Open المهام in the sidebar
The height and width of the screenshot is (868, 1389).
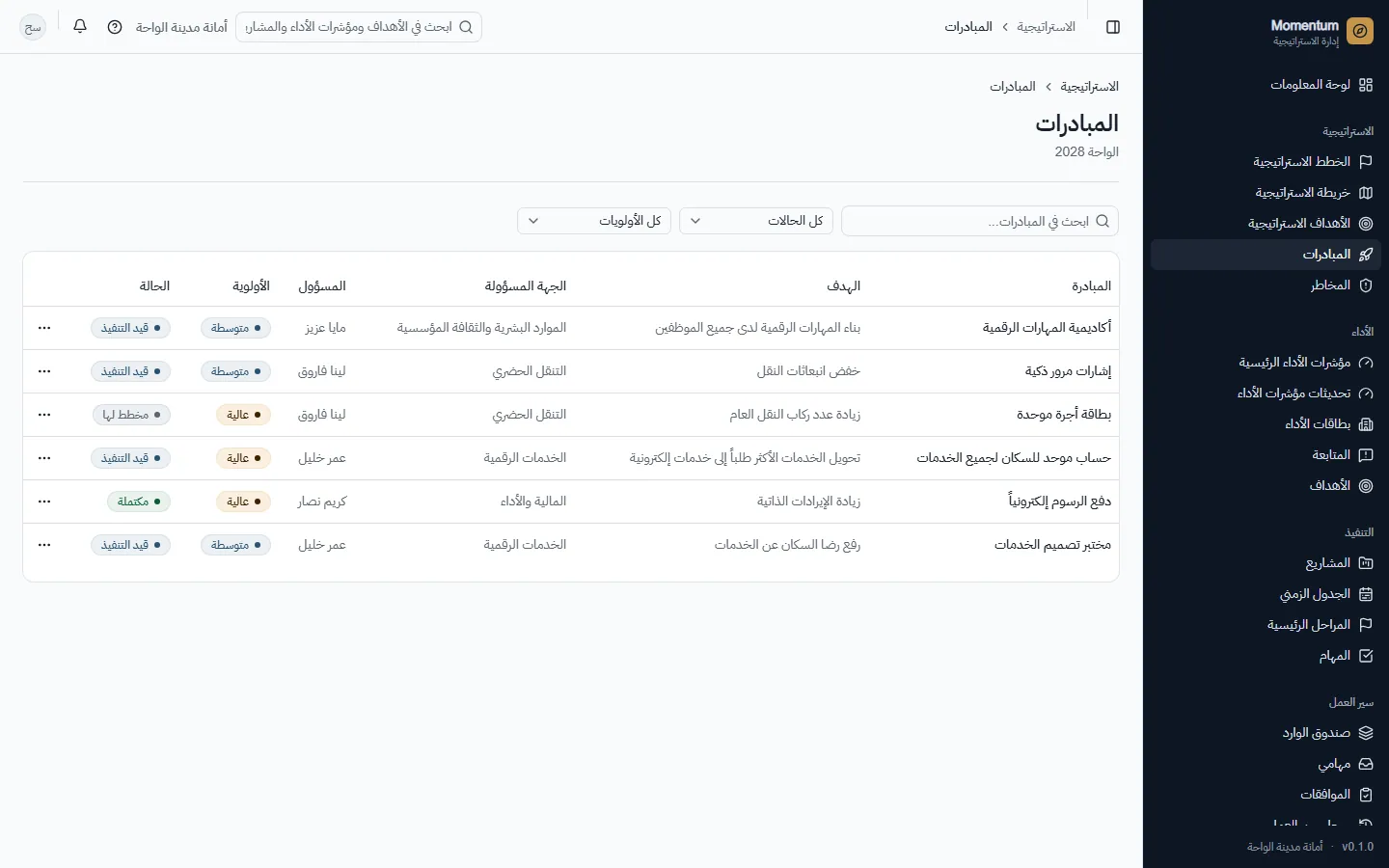pyautogui.click(x=1266, y=656)
